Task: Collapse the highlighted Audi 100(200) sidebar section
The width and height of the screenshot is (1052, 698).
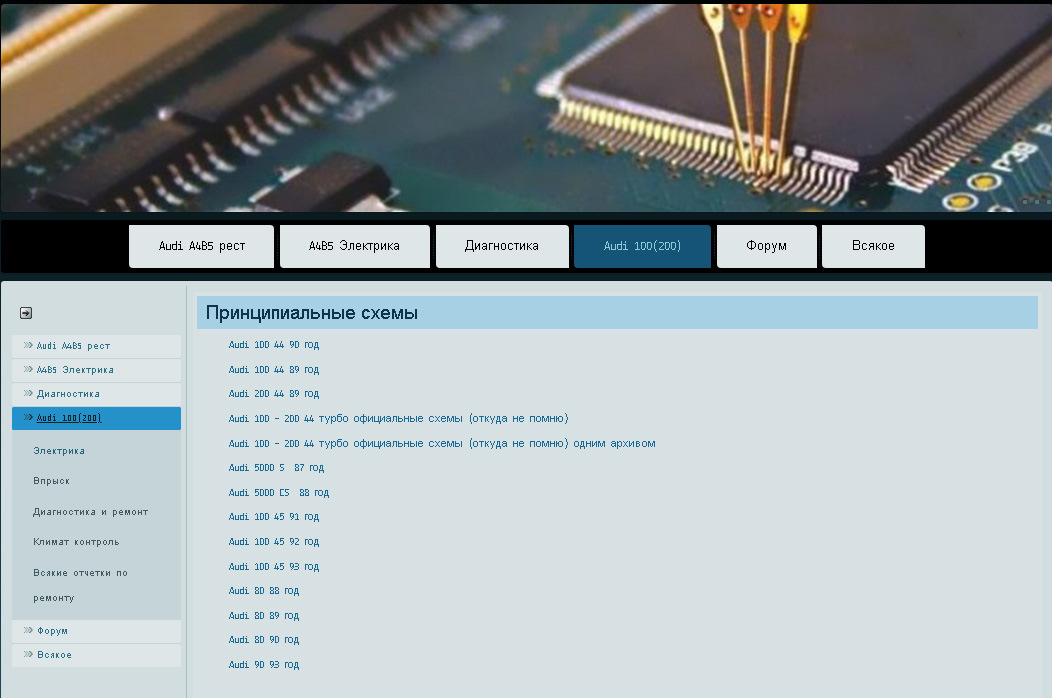Action: click(68, 418)
